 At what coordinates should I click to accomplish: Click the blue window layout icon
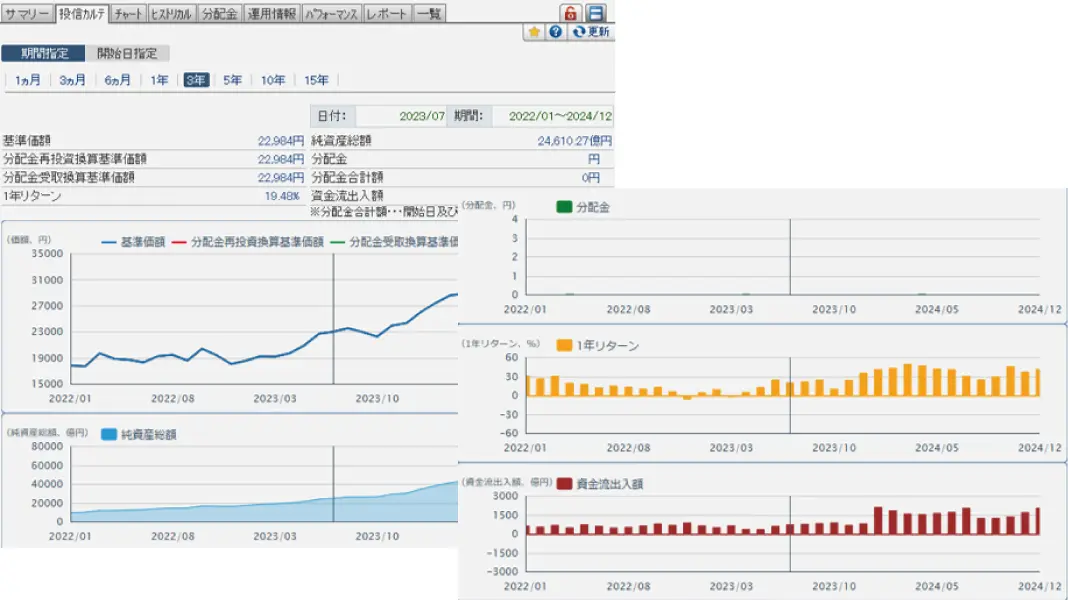point(595,13)
